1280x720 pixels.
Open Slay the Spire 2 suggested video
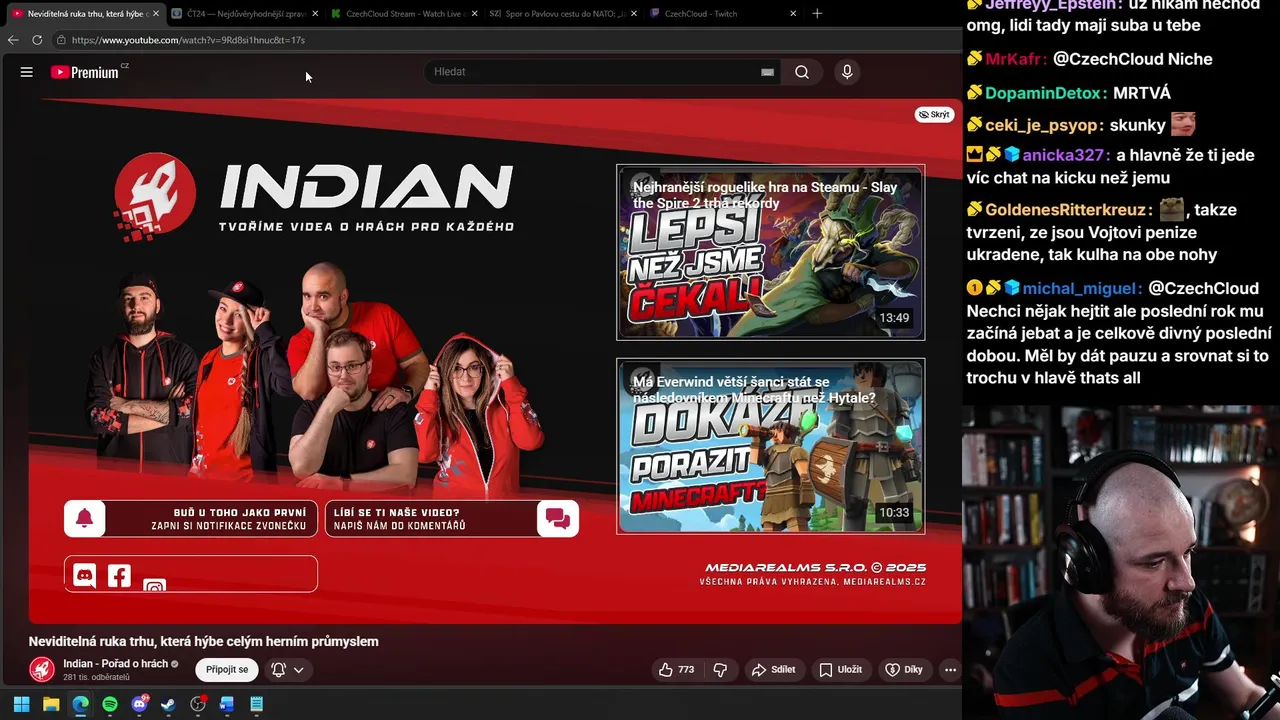(770, 252)
